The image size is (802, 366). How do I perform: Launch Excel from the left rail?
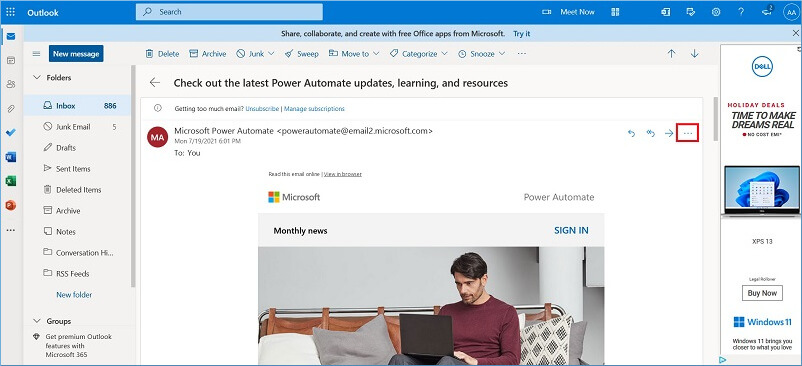(x=11, y=181)
